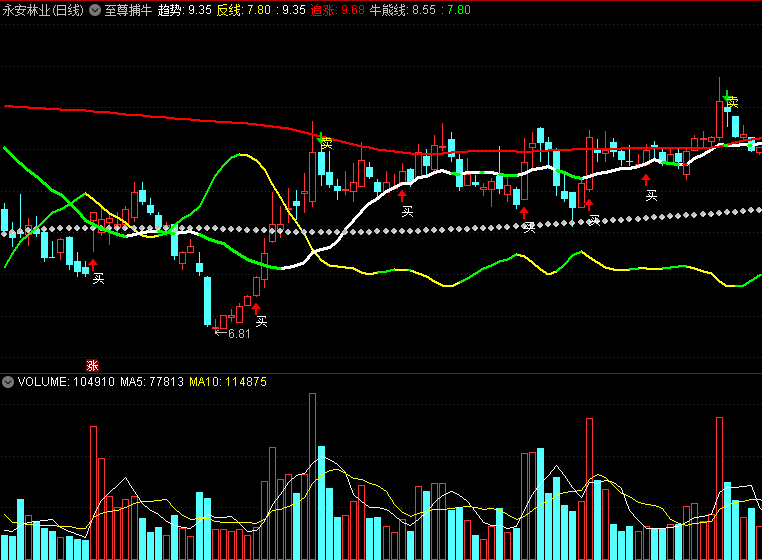Click the 6.81 lowest price label

(x=239, y=334)
